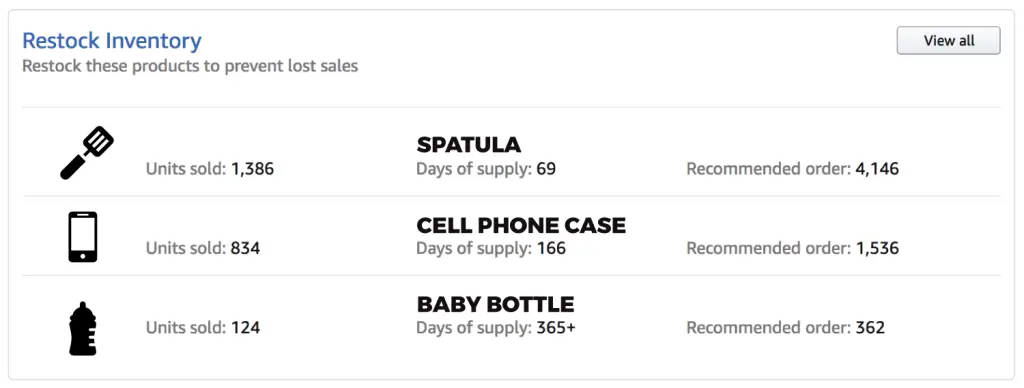Click the 'Recommended order' label in spatula row
This screenshot has height=388, width=1024.
pyautogui.click(x=769, y=169)
